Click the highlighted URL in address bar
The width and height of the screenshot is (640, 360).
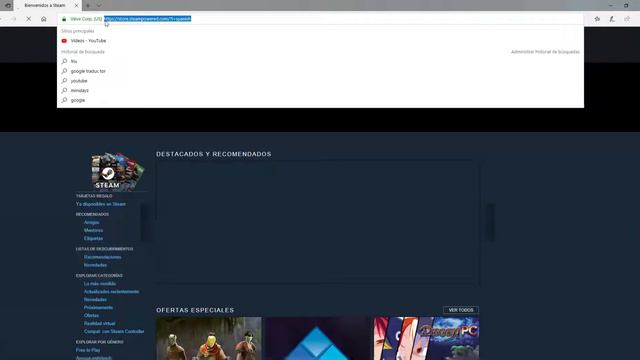[x=147, y=19]
